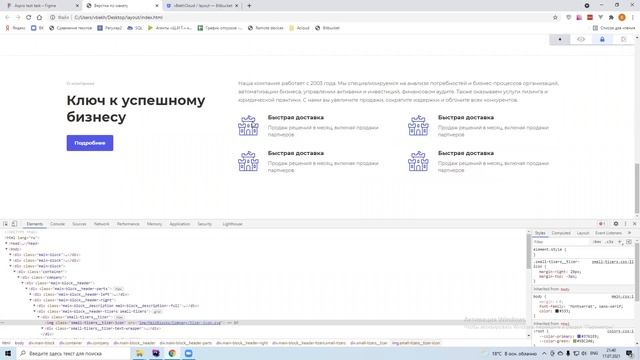640x360 pixels.
Task: Expand the small-tizers__tizer-text-wrapper node
Action: [x=42, y=328]
